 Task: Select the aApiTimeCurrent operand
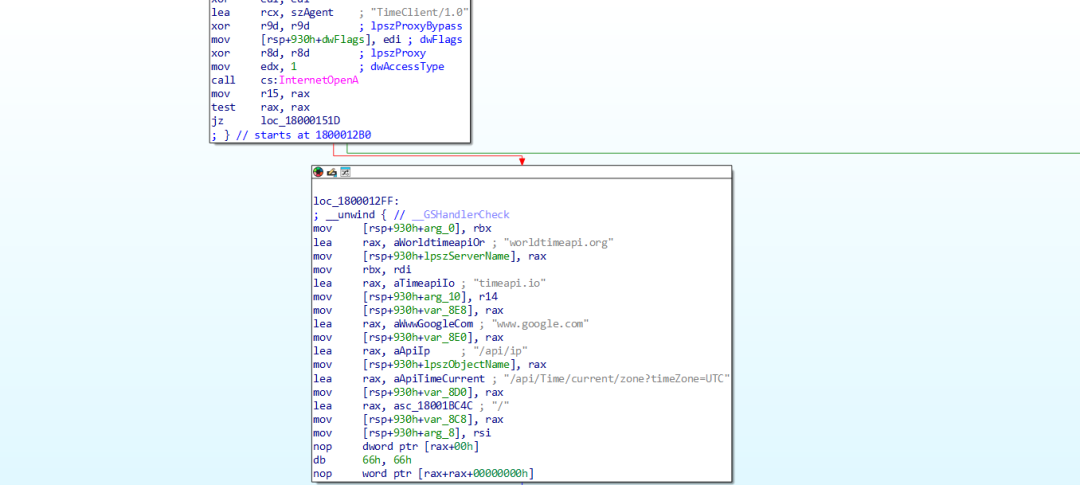(x=437, y=379)
